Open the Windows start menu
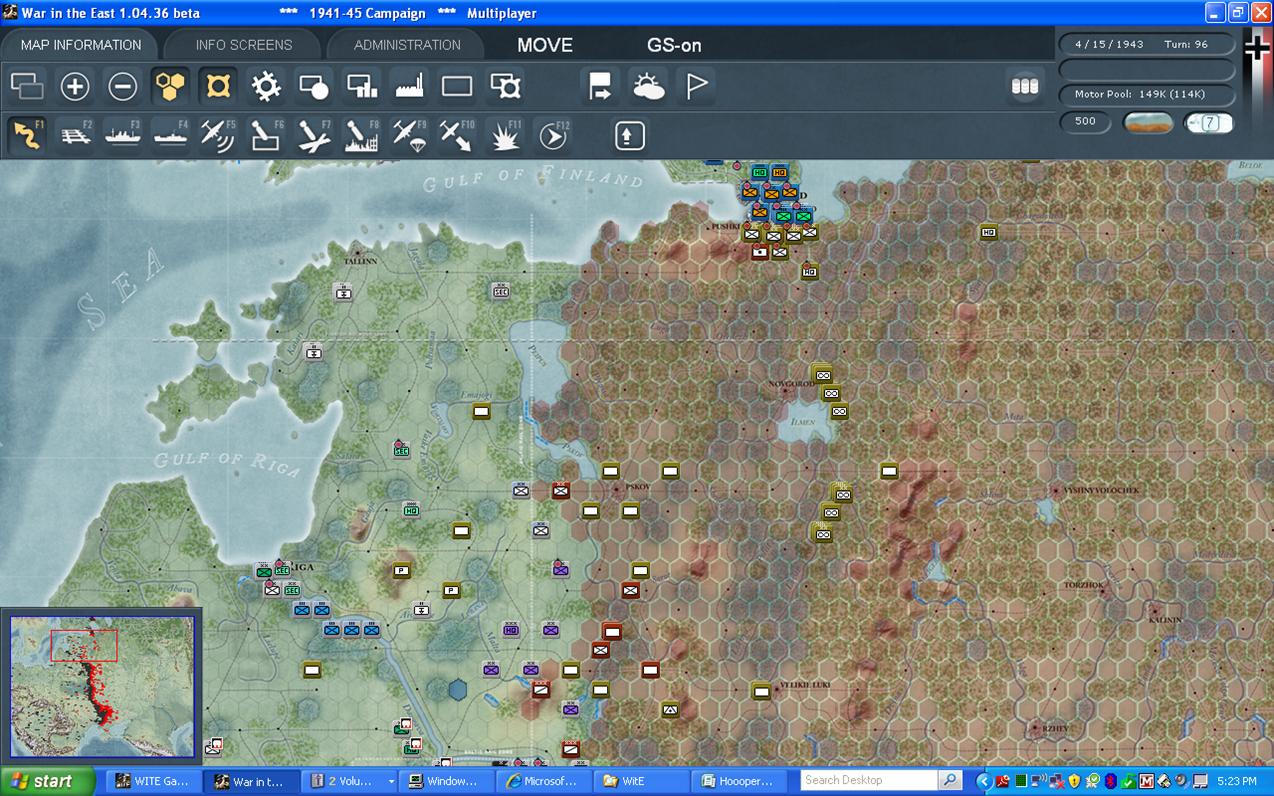This screenshot has height=796, width=1274. (x=48, y=782)
